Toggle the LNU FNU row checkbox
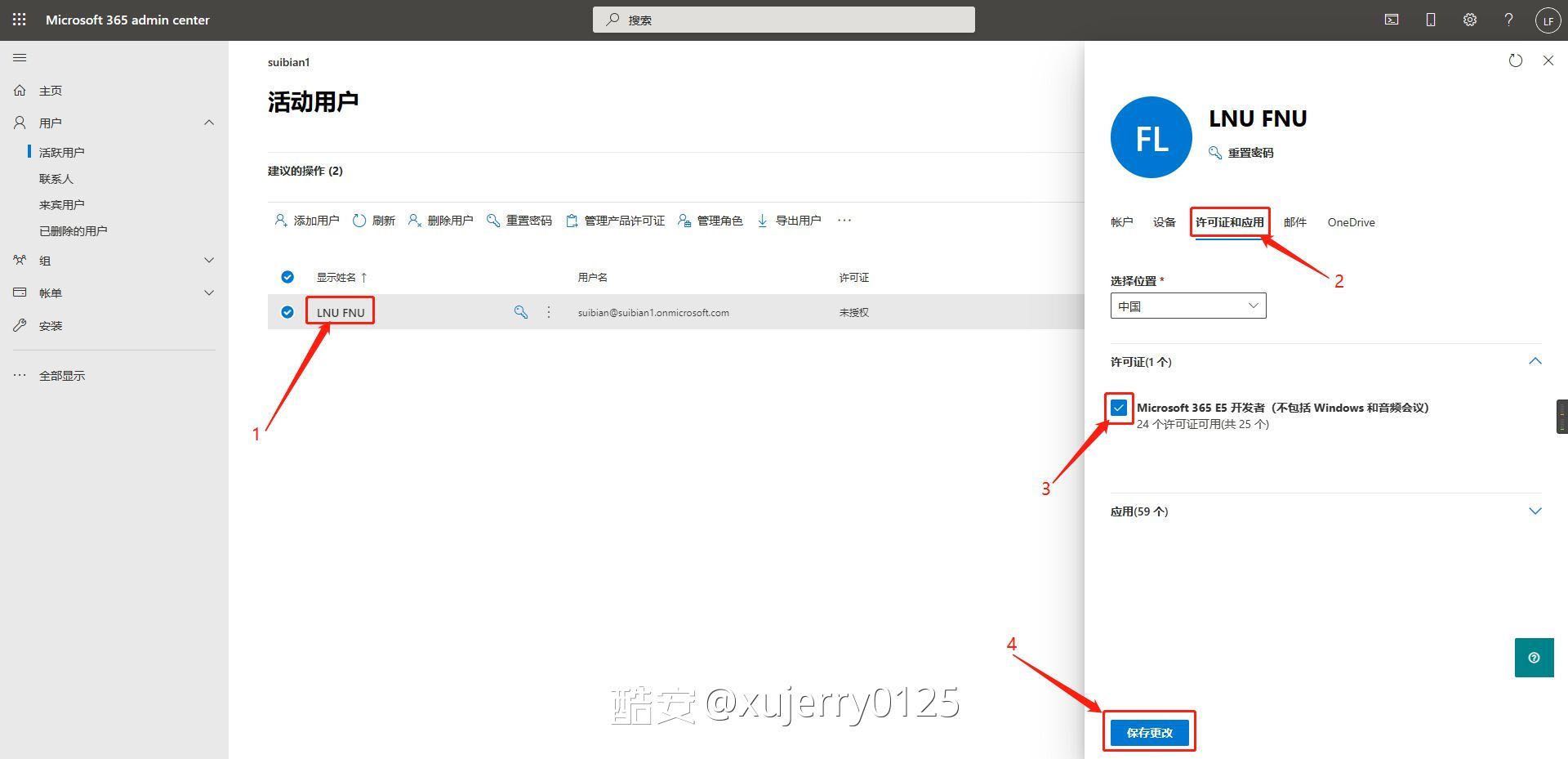 point(287,312)
